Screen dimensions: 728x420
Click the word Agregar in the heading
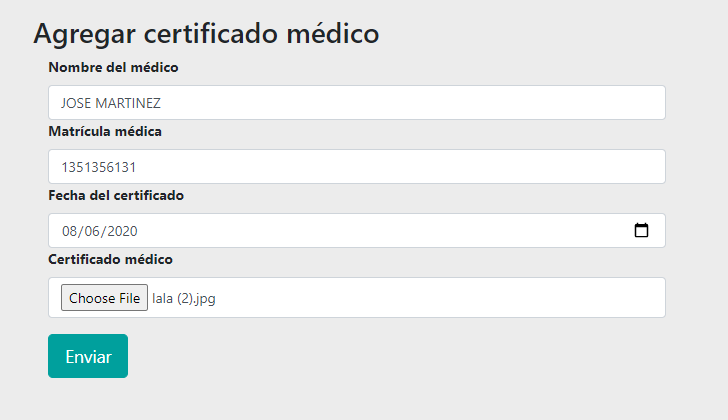(84, 34)
